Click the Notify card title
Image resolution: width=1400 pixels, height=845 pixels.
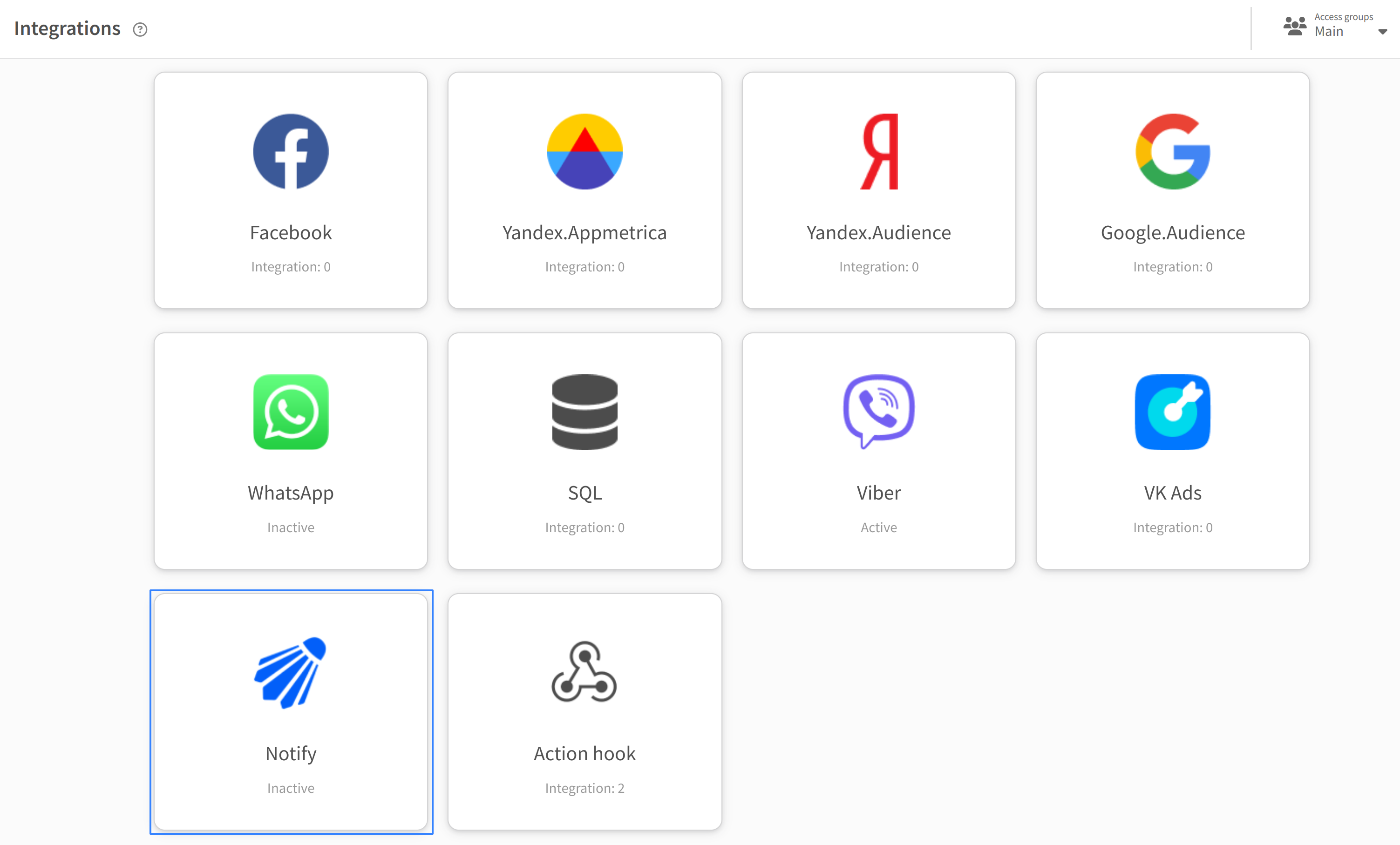point(290,754)
